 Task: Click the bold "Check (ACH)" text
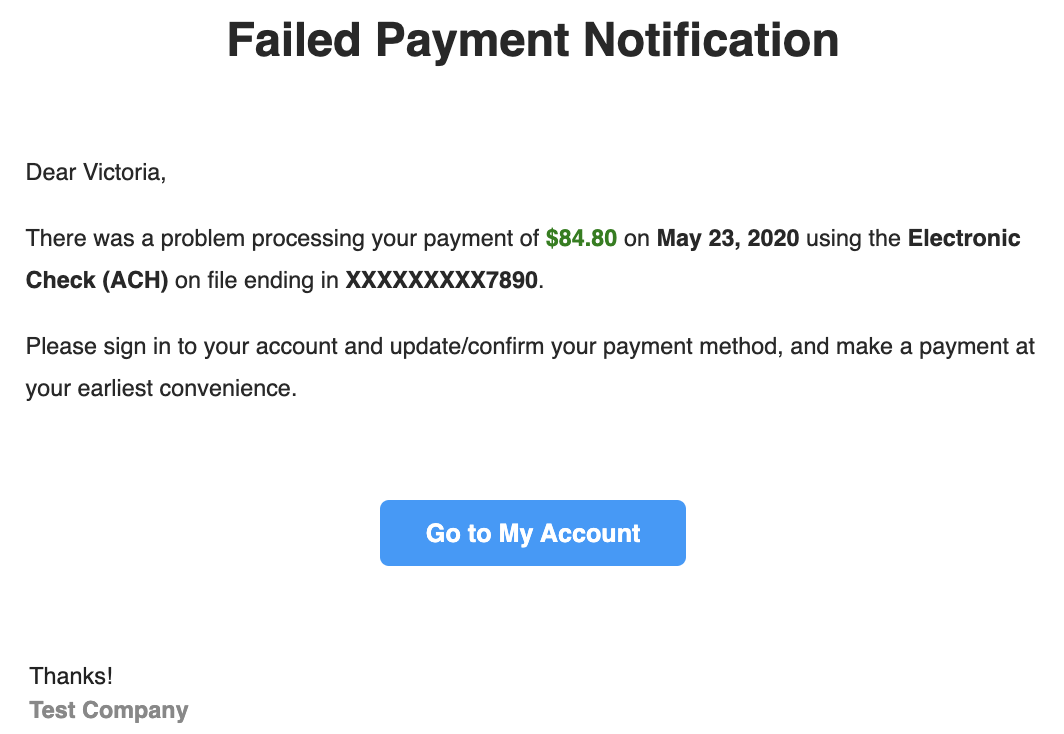click(97, 281)
